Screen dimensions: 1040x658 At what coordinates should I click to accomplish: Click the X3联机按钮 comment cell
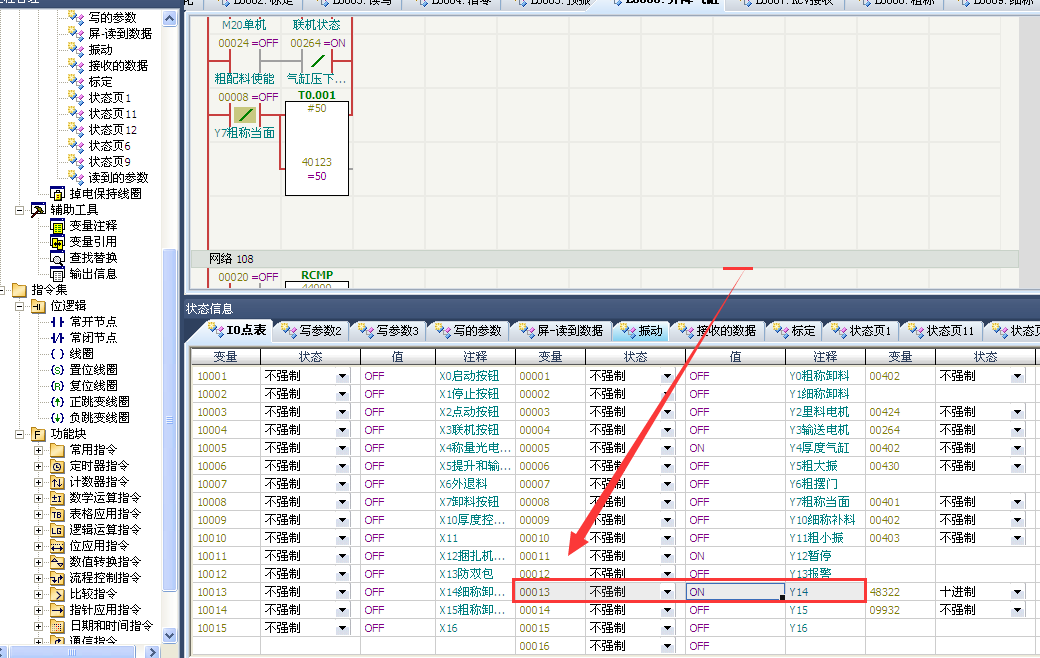click(474, 430)
